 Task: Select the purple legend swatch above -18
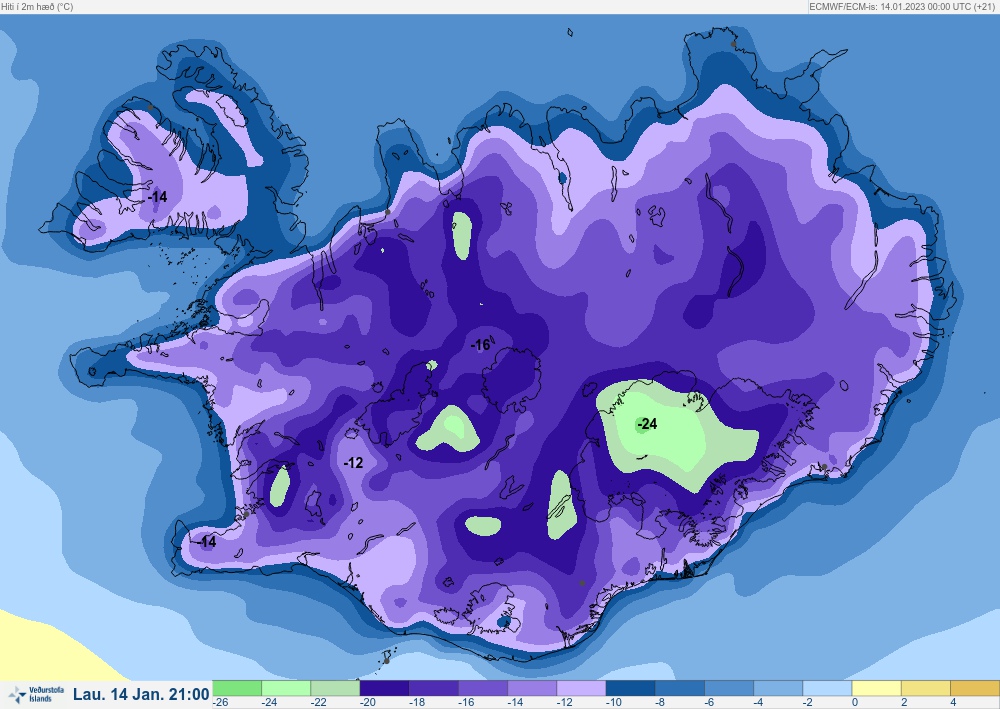[433, 688]
